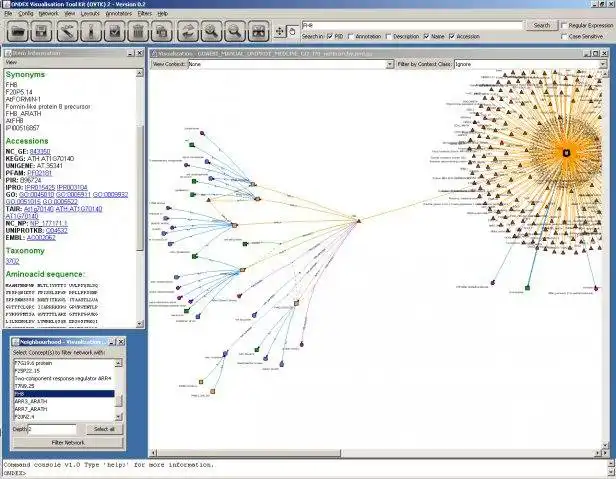Click the checkmark validate toolbar icon
Screen dimensions: 616x479
coord(114,31)
